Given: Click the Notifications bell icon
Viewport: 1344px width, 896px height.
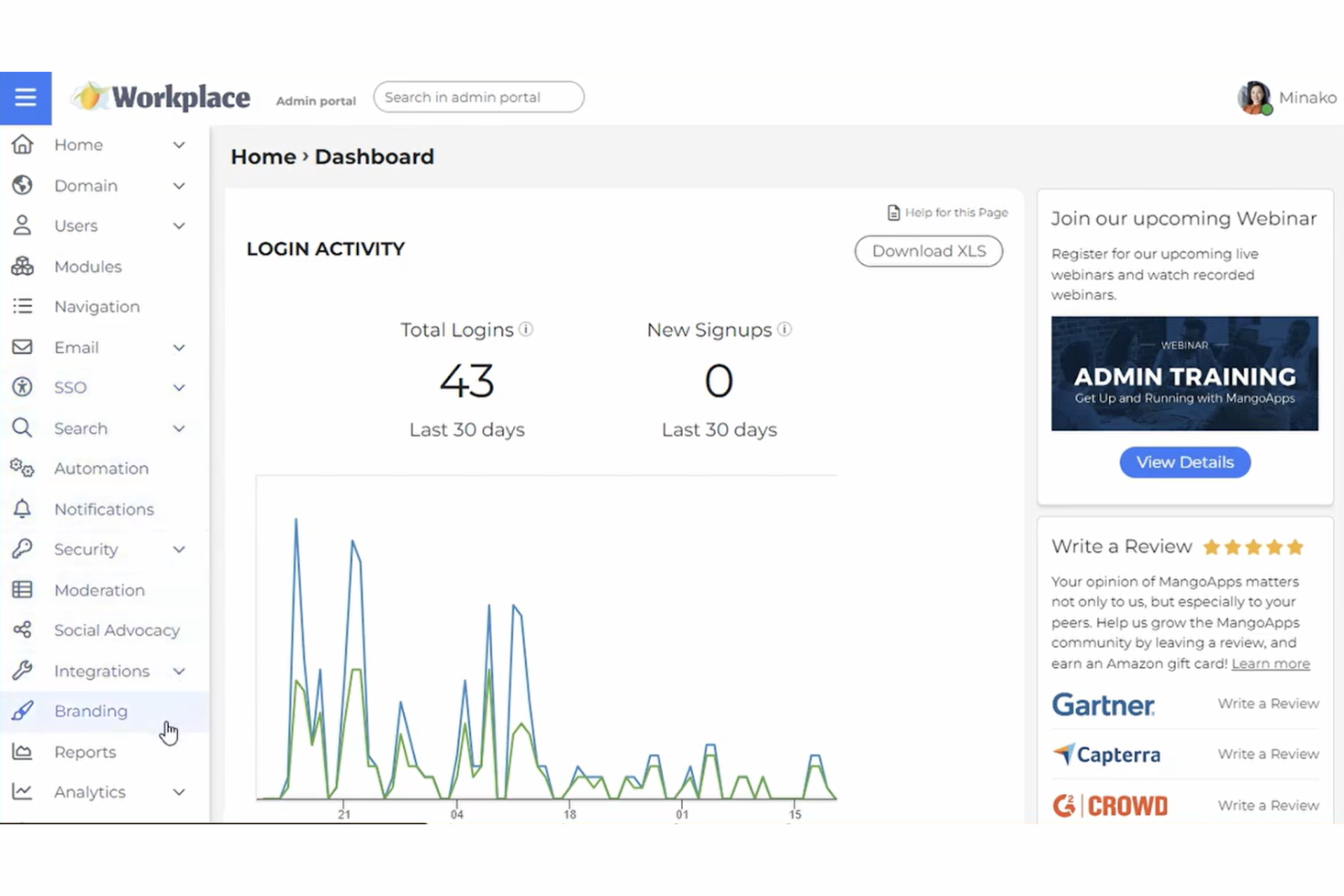Looking at the screenshot, I should pos(23,509).
